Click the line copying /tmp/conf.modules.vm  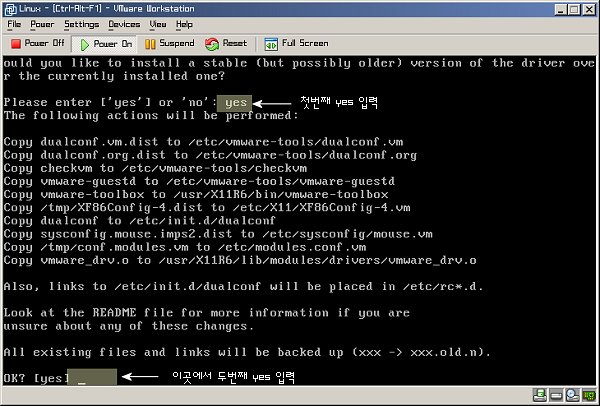(185, 247)
